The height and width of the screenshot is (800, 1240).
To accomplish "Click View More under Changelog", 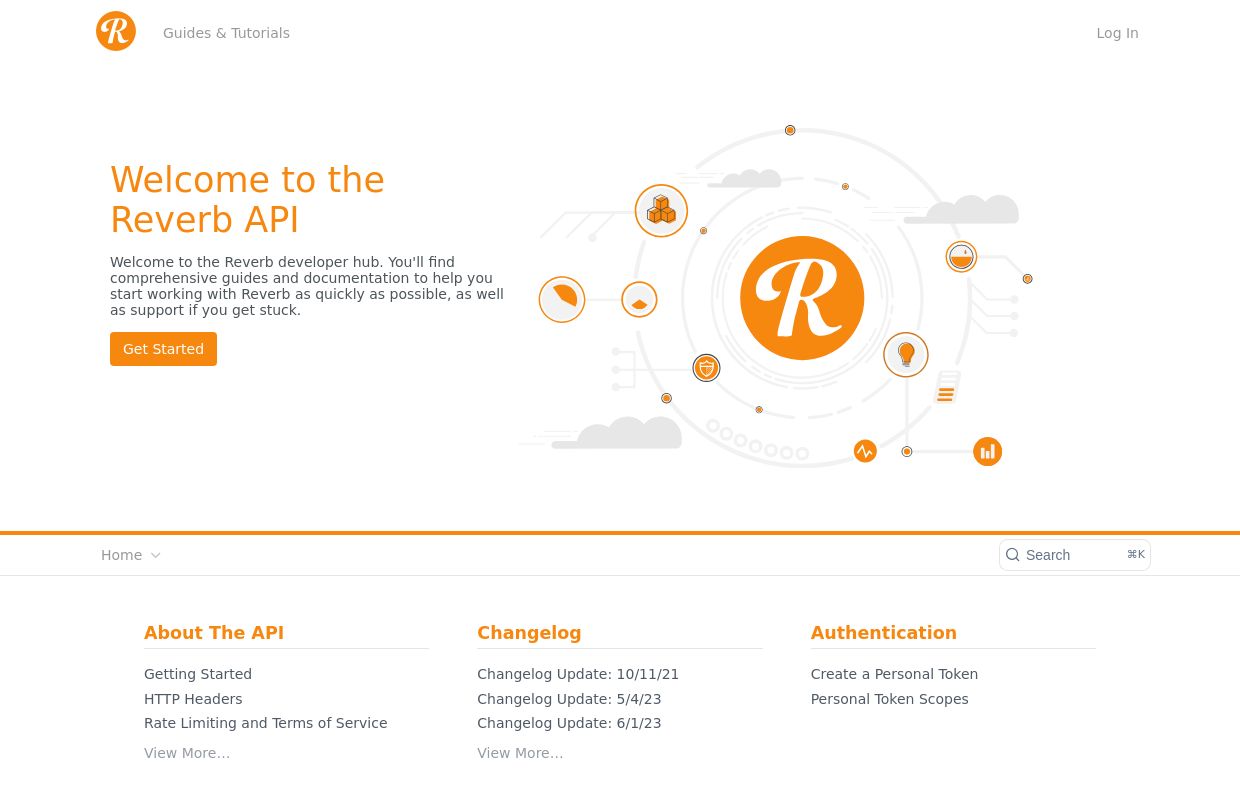I will coord(520,753).
